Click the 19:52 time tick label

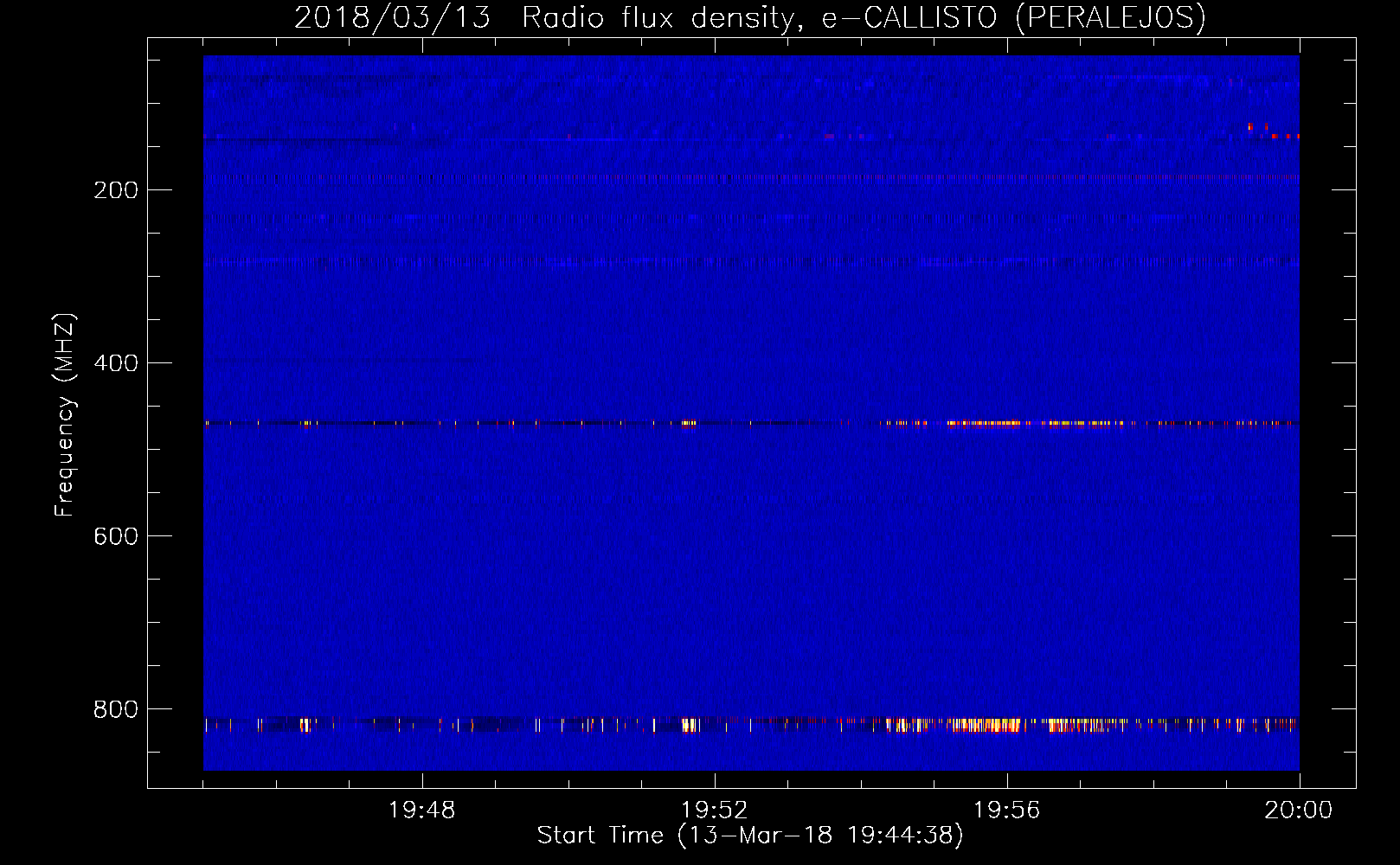coord(715,811)
